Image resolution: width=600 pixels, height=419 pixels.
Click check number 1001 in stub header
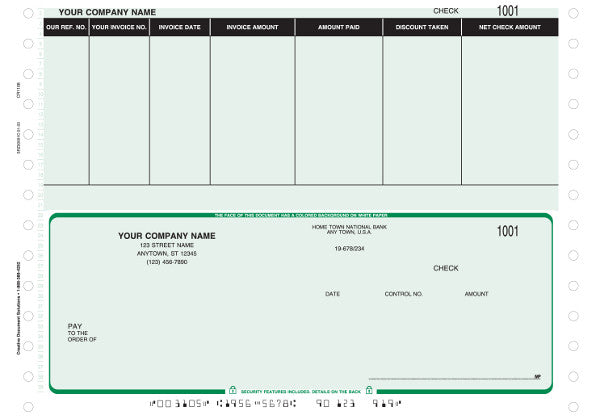(508, 11)
